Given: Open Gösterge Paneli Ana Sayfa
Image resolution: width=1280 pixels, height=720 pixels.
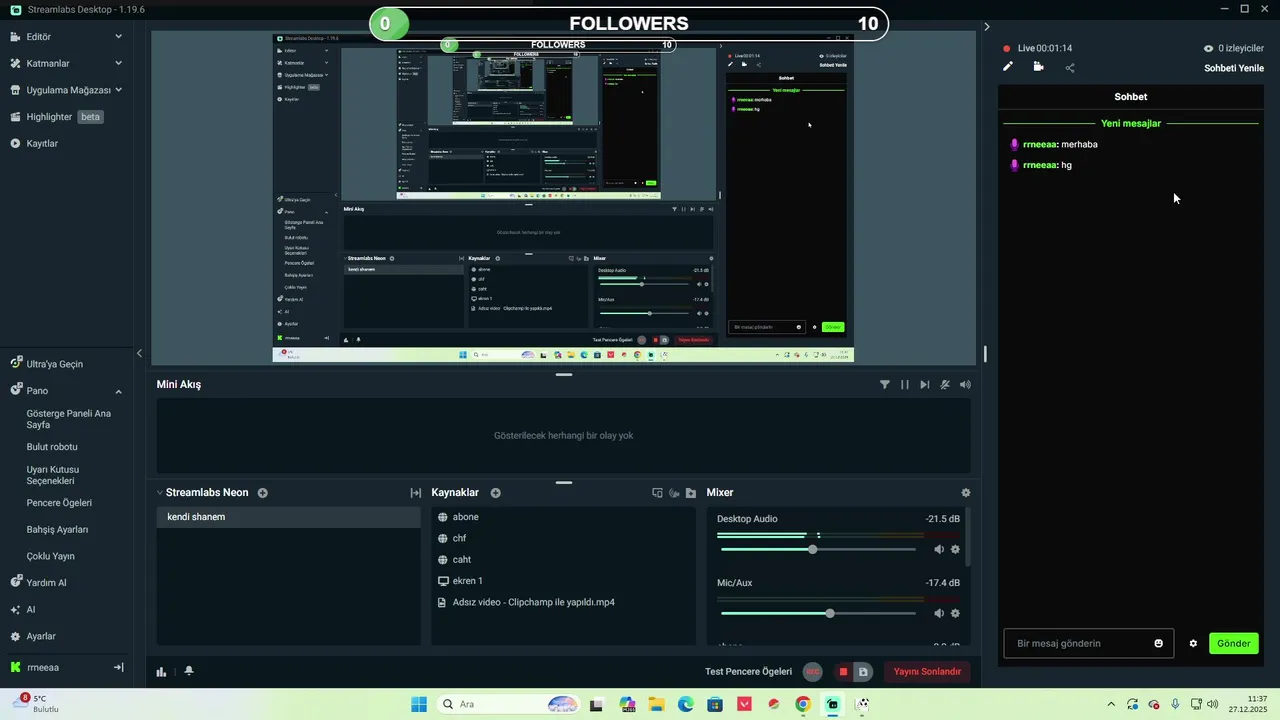Looking at the screenshot, I should [68, 419].
